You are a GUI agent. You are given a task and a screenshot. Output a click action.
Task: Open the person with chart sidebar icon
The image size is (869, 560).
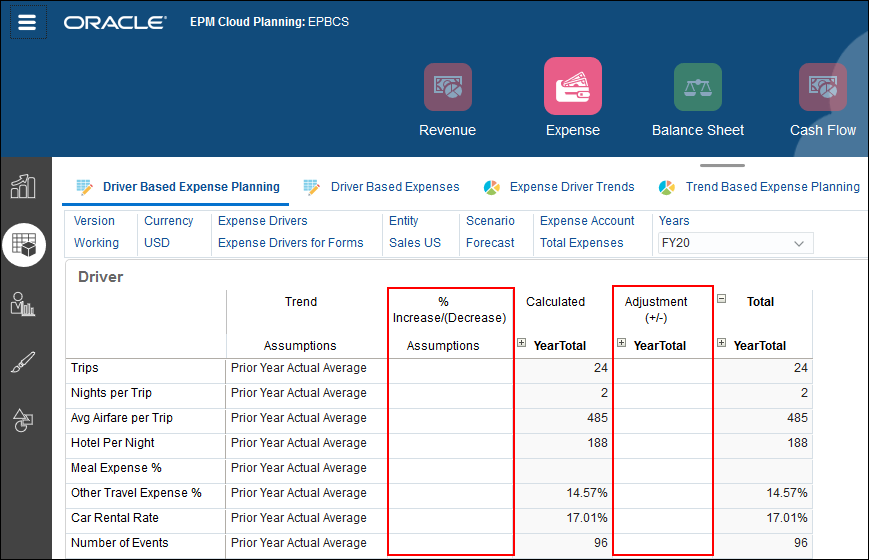click(23, 304)
